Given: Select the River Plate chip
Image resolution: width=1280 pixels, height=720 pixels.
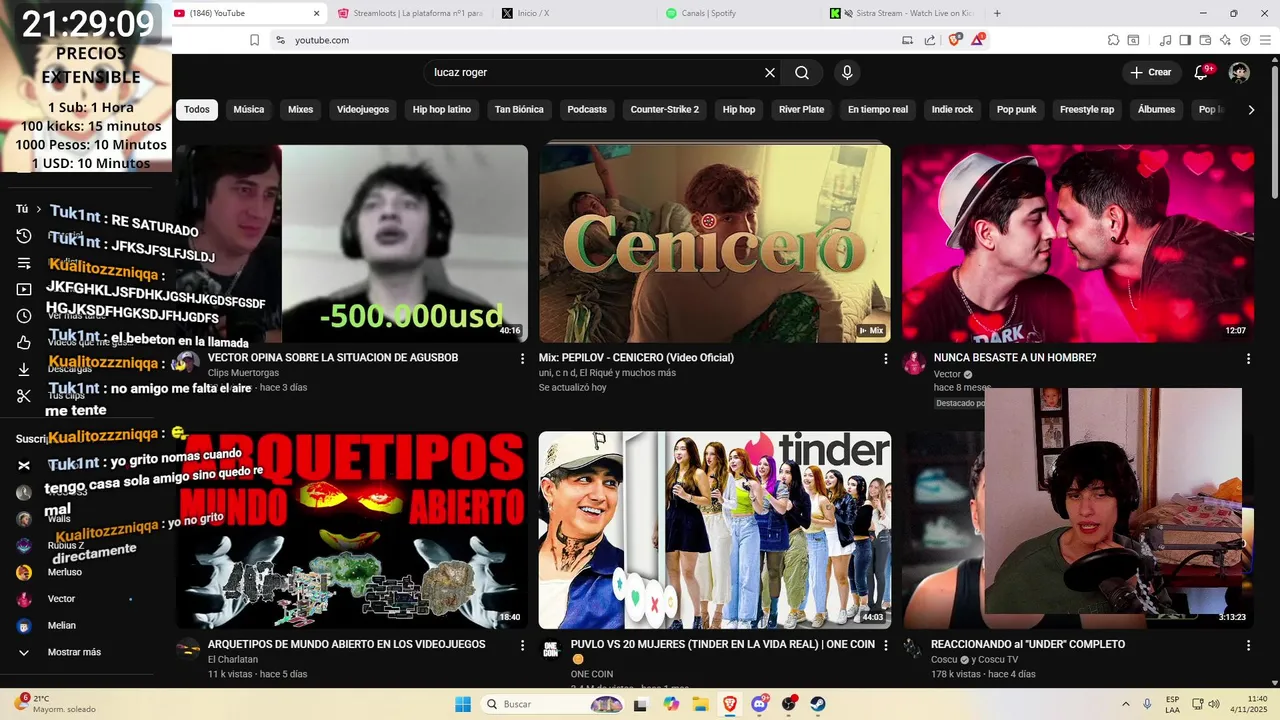Looking at the screenshot, I should [x=802, y=110].
